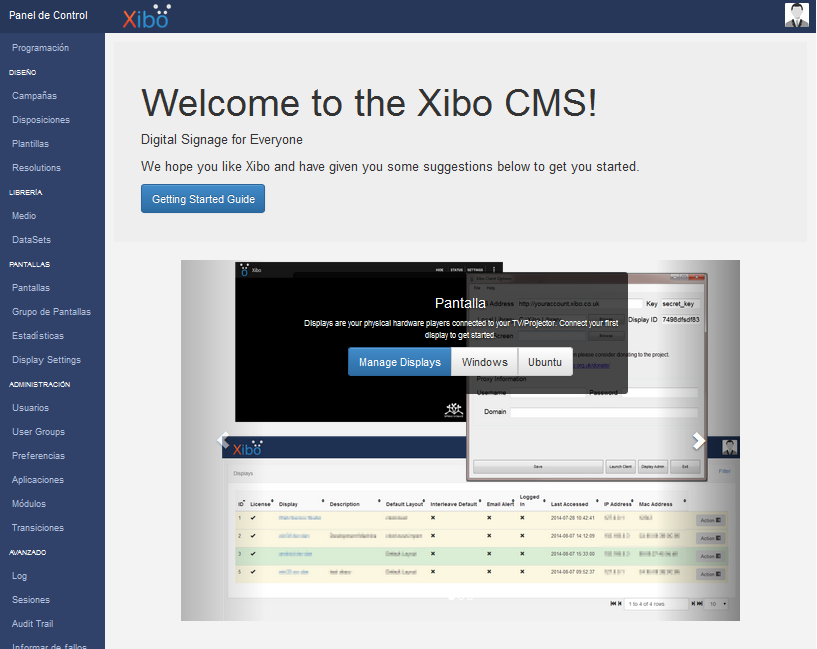Open the Pantallas menu item
The image size is (817, 649).
point(31,288)
